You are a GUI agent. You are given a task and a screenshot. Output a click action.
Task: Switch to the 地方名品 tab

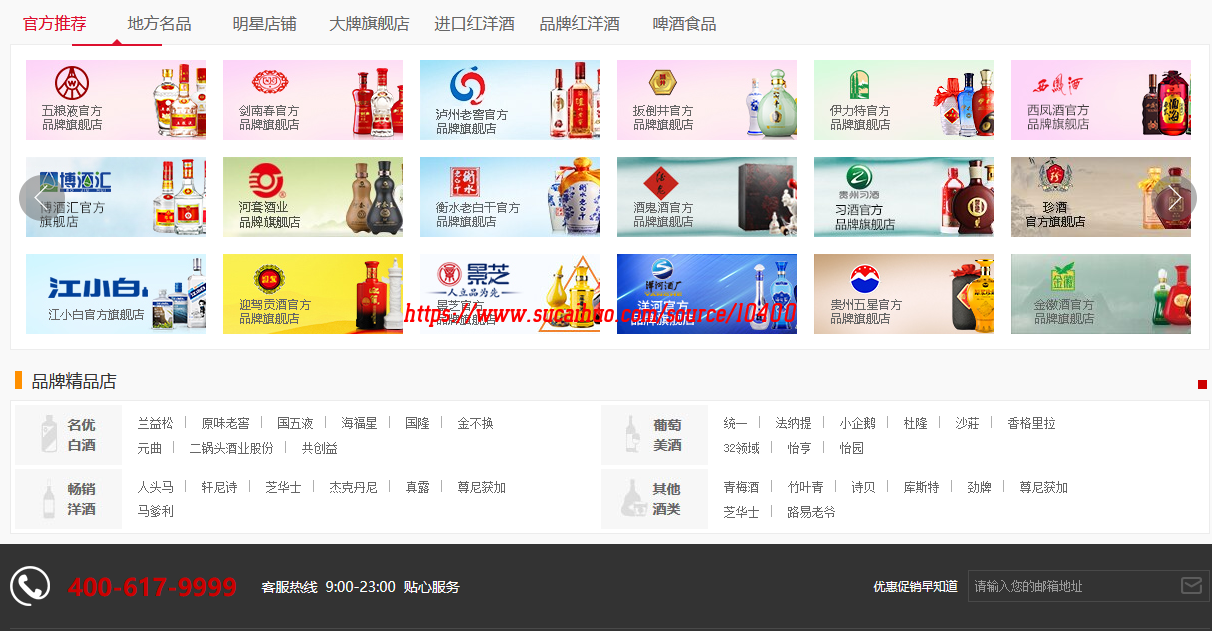click(160, 24)
